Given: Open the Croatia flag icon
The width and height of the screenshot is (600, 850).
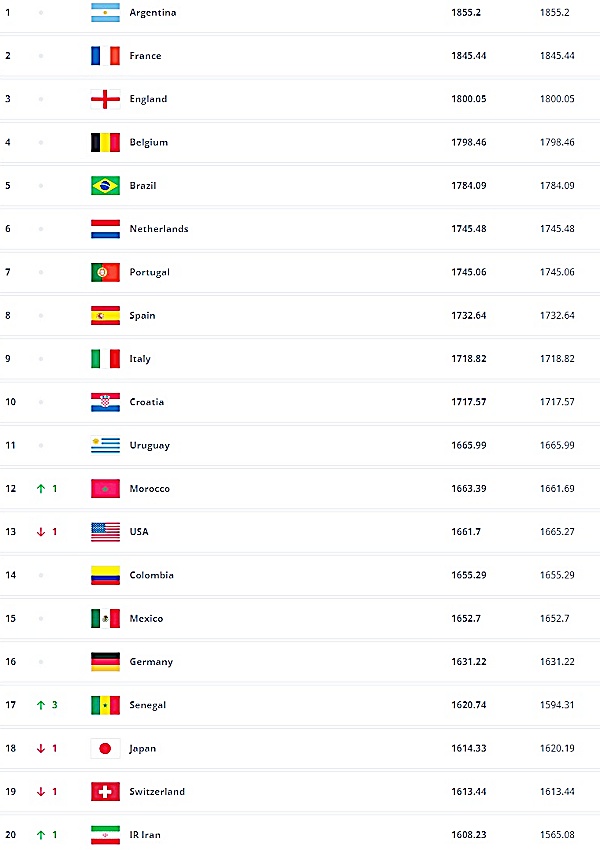Looking at the screenshot, I should pos(105,402).
